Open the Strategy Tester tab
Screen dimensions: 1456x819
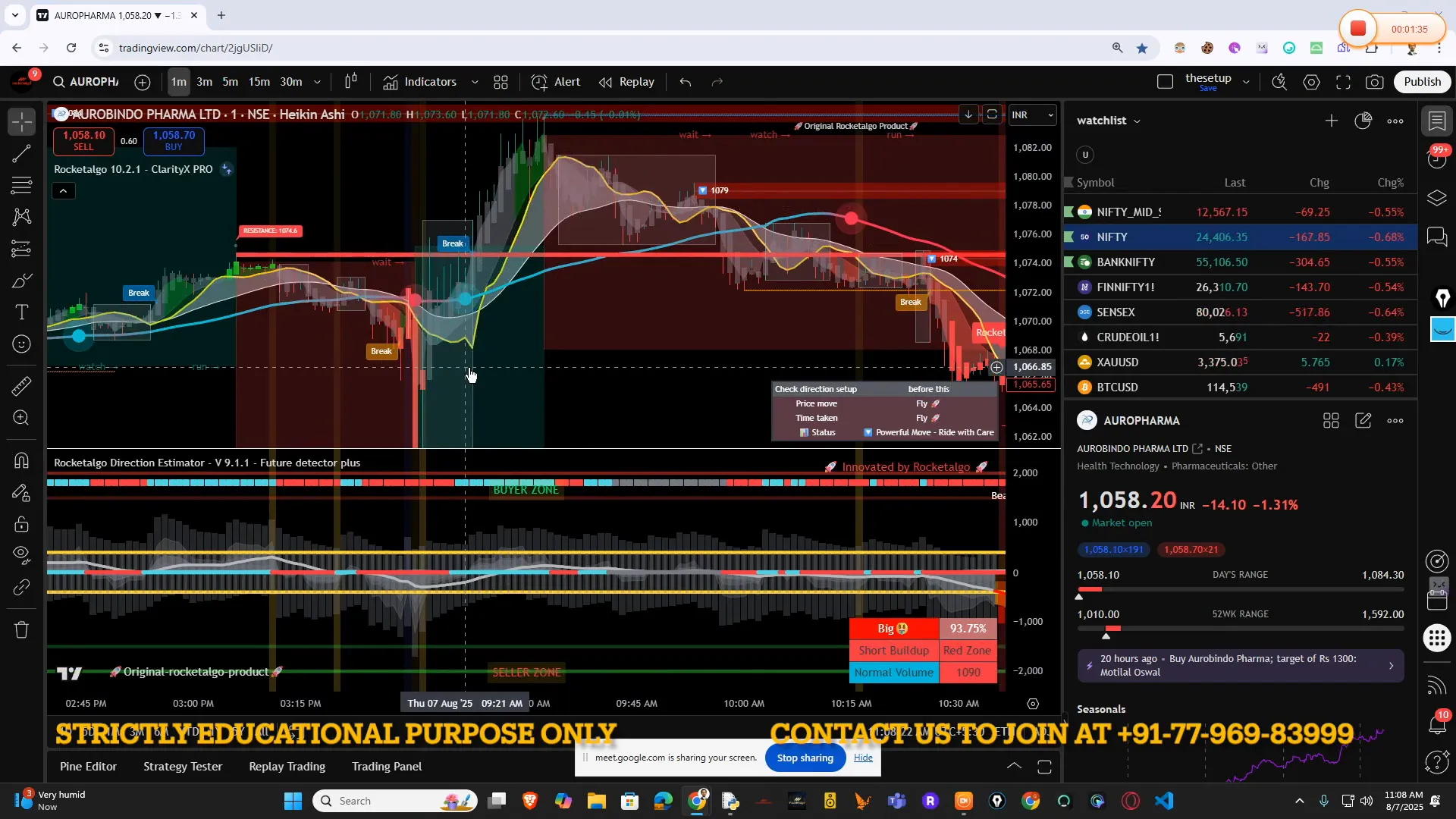click(183, 767)
